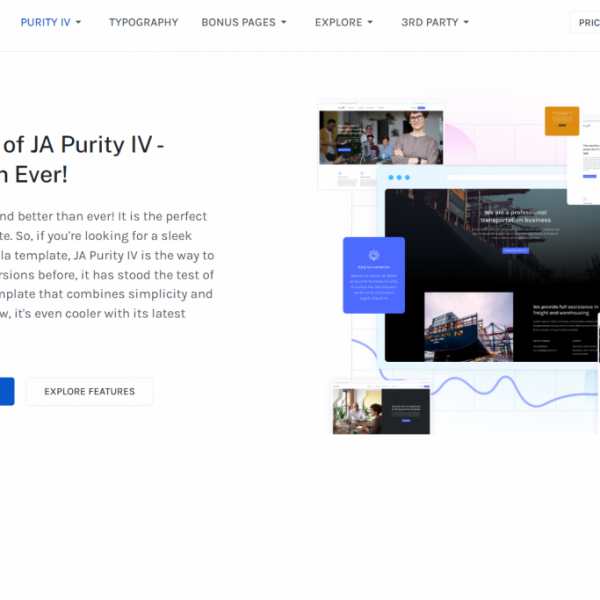Expand the BONUS PAGES dropdown caret
This screenshot has height=600, width=600.
284,23
